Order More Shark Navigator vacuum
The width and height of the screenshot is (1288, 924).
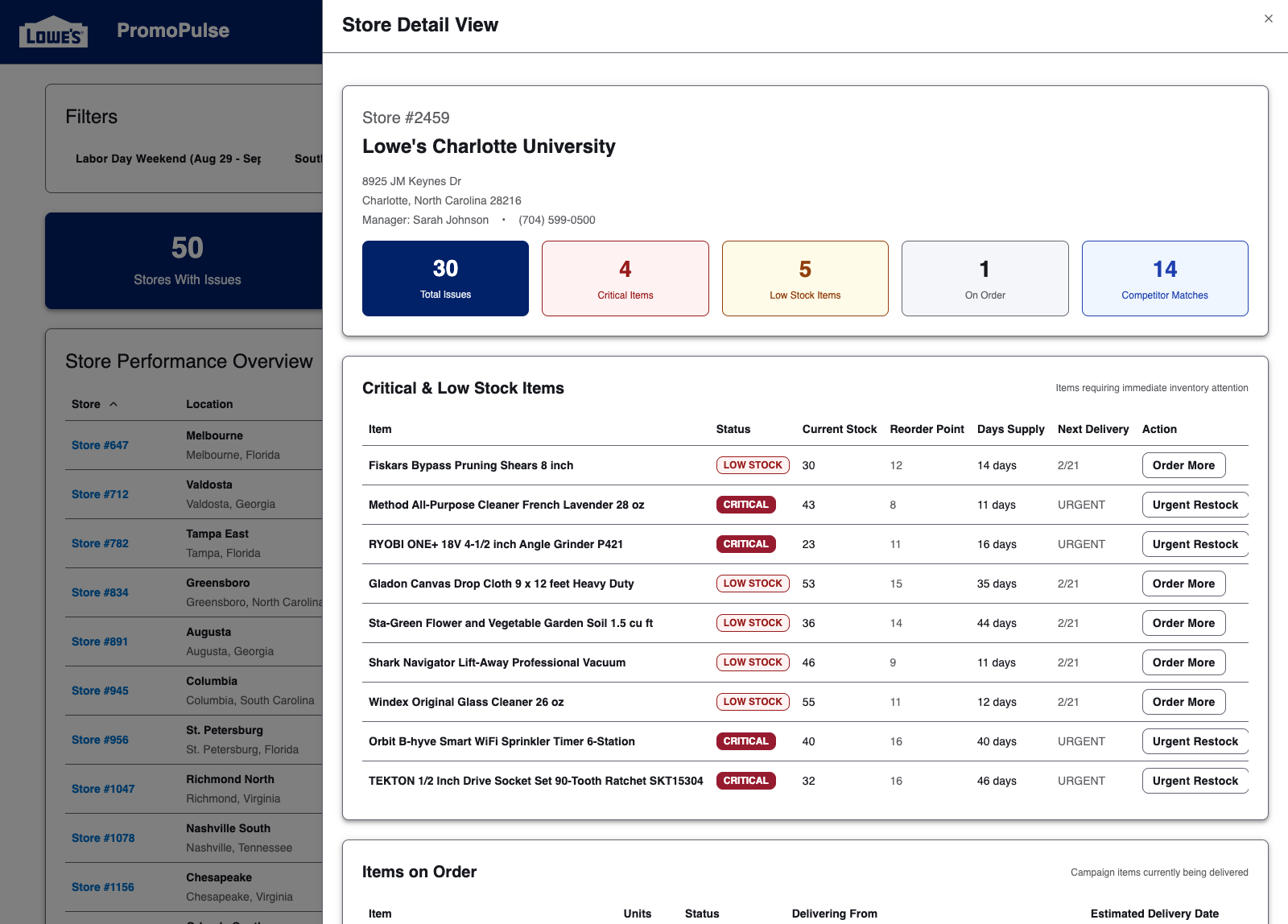1183,662
